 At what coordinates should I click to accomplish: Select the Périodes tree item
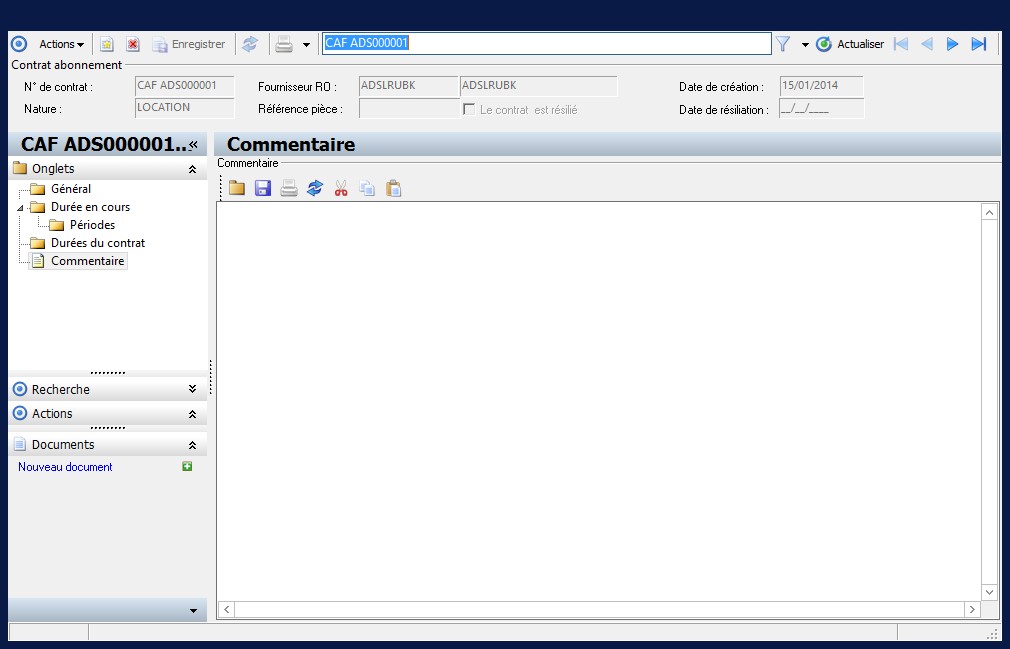click(92, 225)
